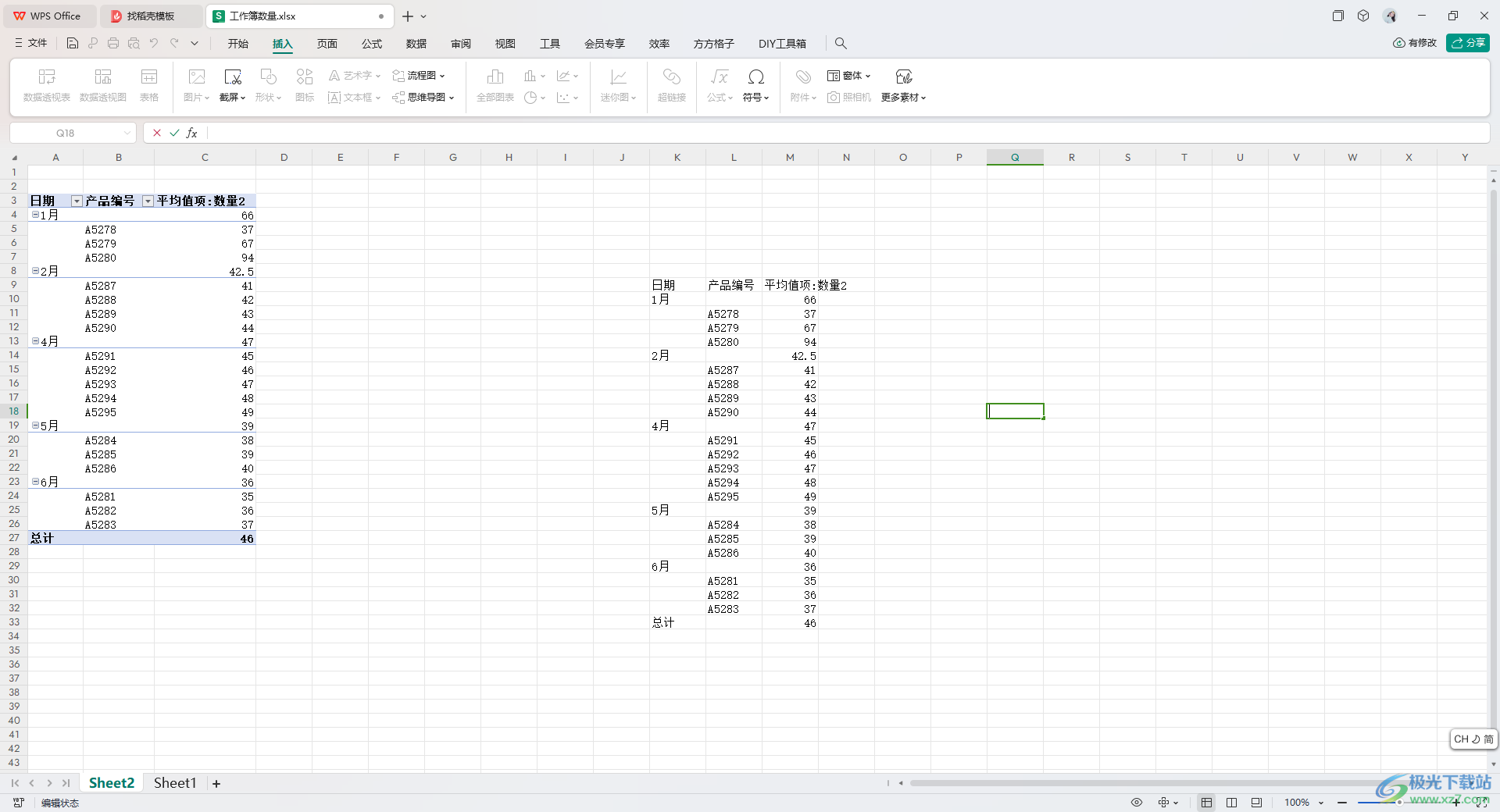Cancel the cell edit with the red X
This screenshot has width=1500, height=812.
pos(157,133)
